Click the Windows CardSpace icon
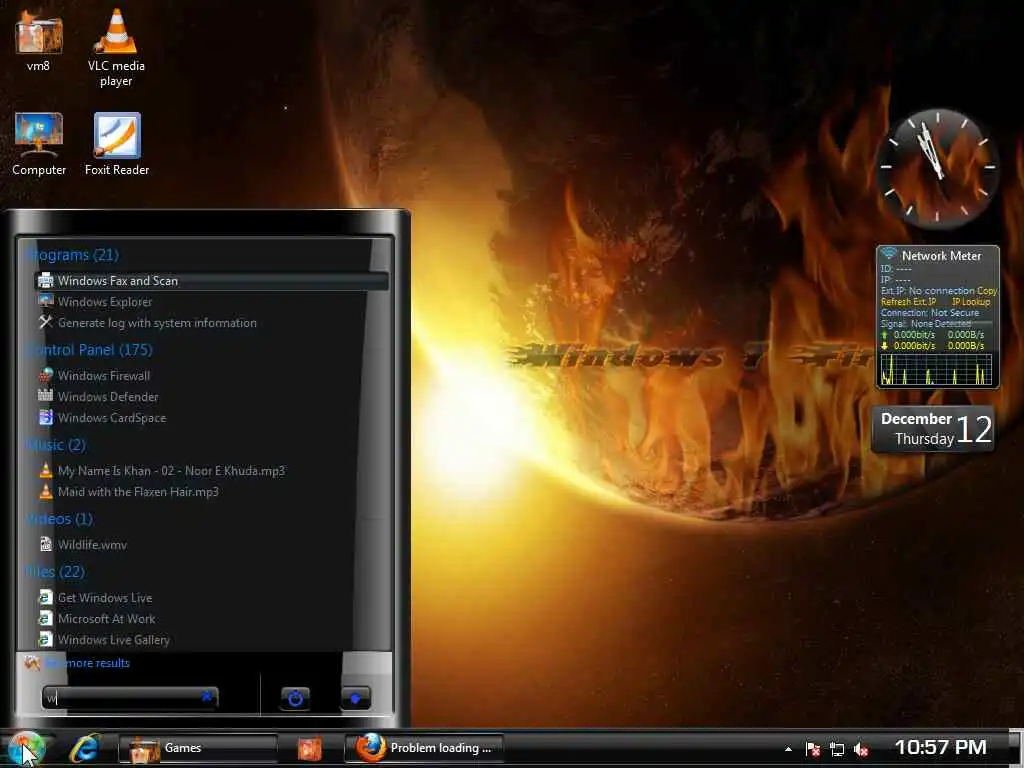The height and width of the screenshot is (768, 1024). click(46, 417)
